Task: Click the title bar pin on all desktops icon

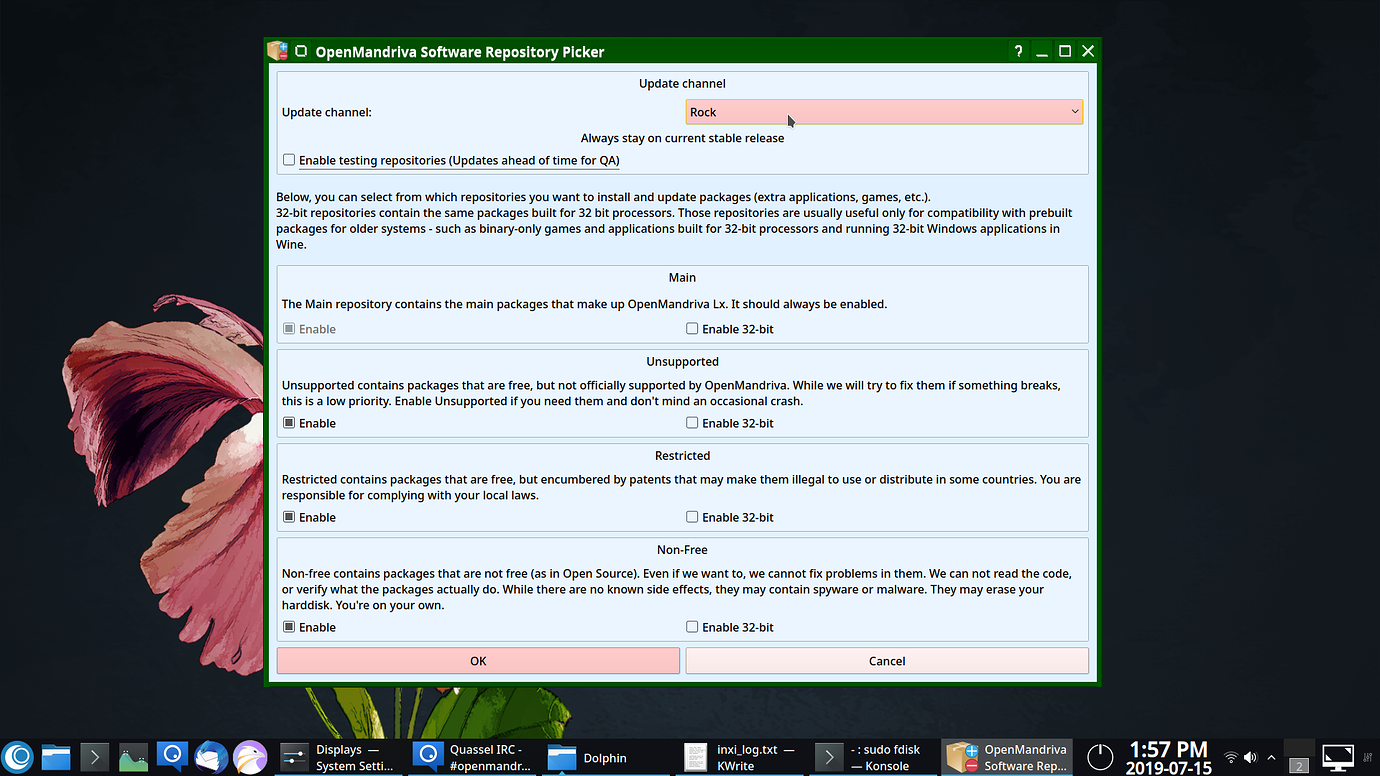Action: coord(301,51)
